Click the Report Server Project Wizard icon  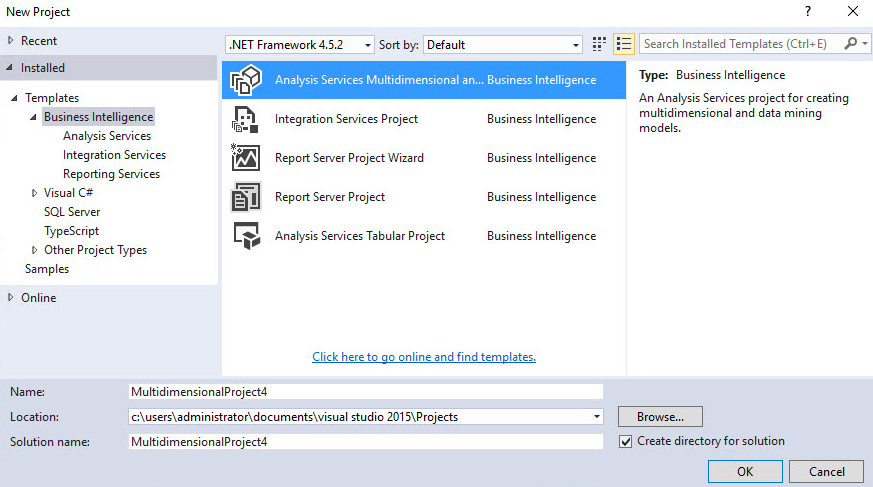(246, 158)
